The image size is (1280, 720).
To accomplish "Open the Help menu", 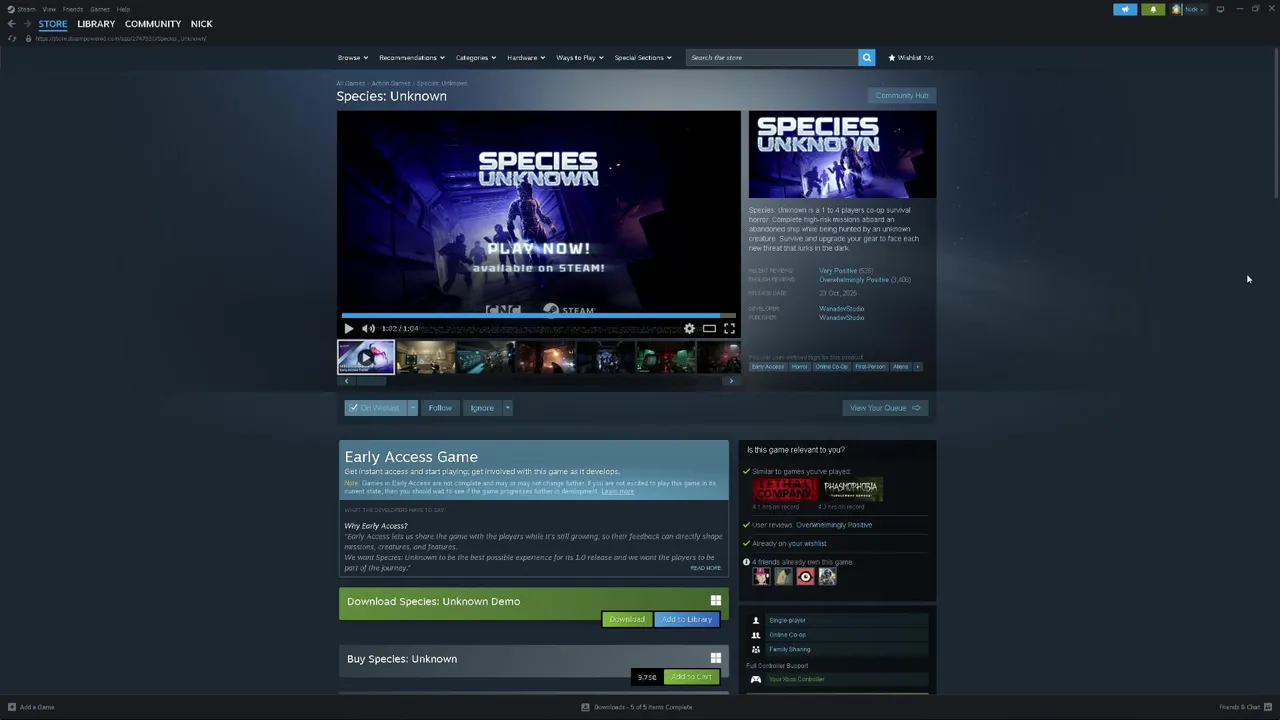I will tap(123, 9).
